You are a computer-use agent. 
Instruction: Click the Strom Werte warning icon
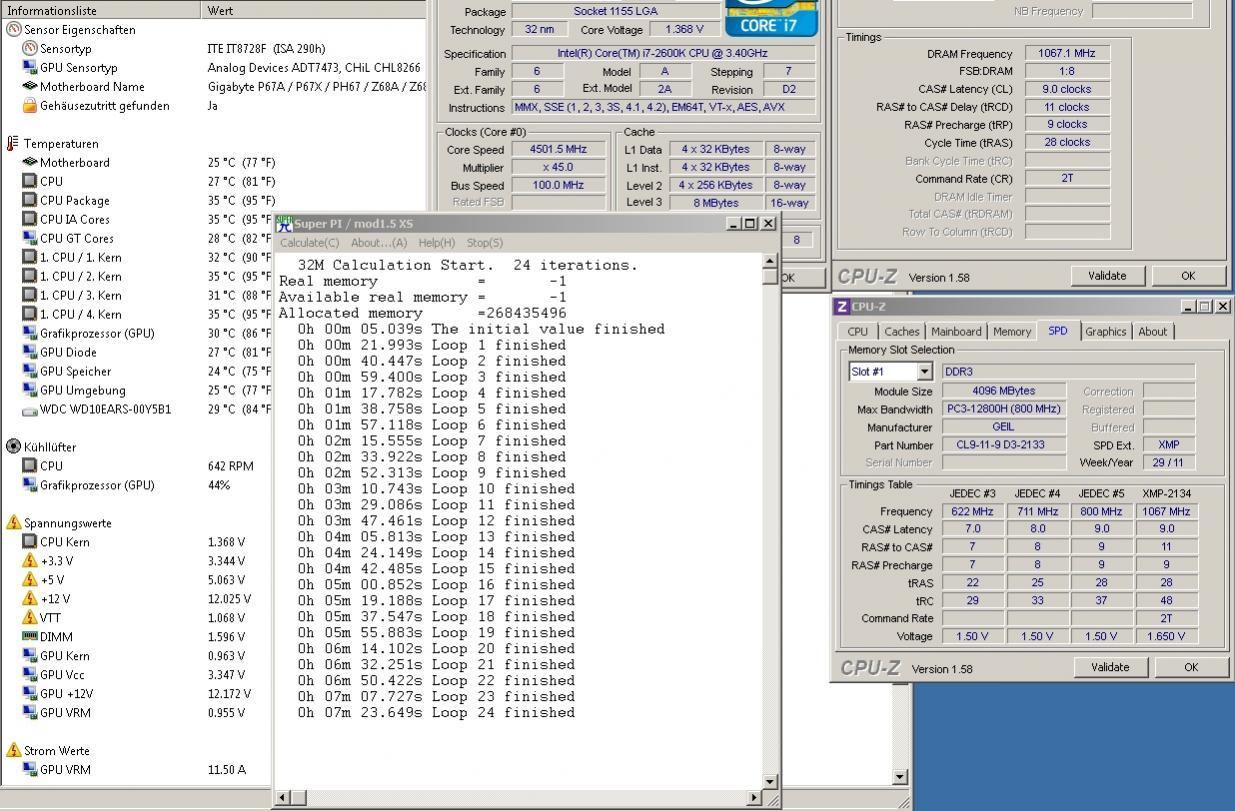[x=13, y=750]
